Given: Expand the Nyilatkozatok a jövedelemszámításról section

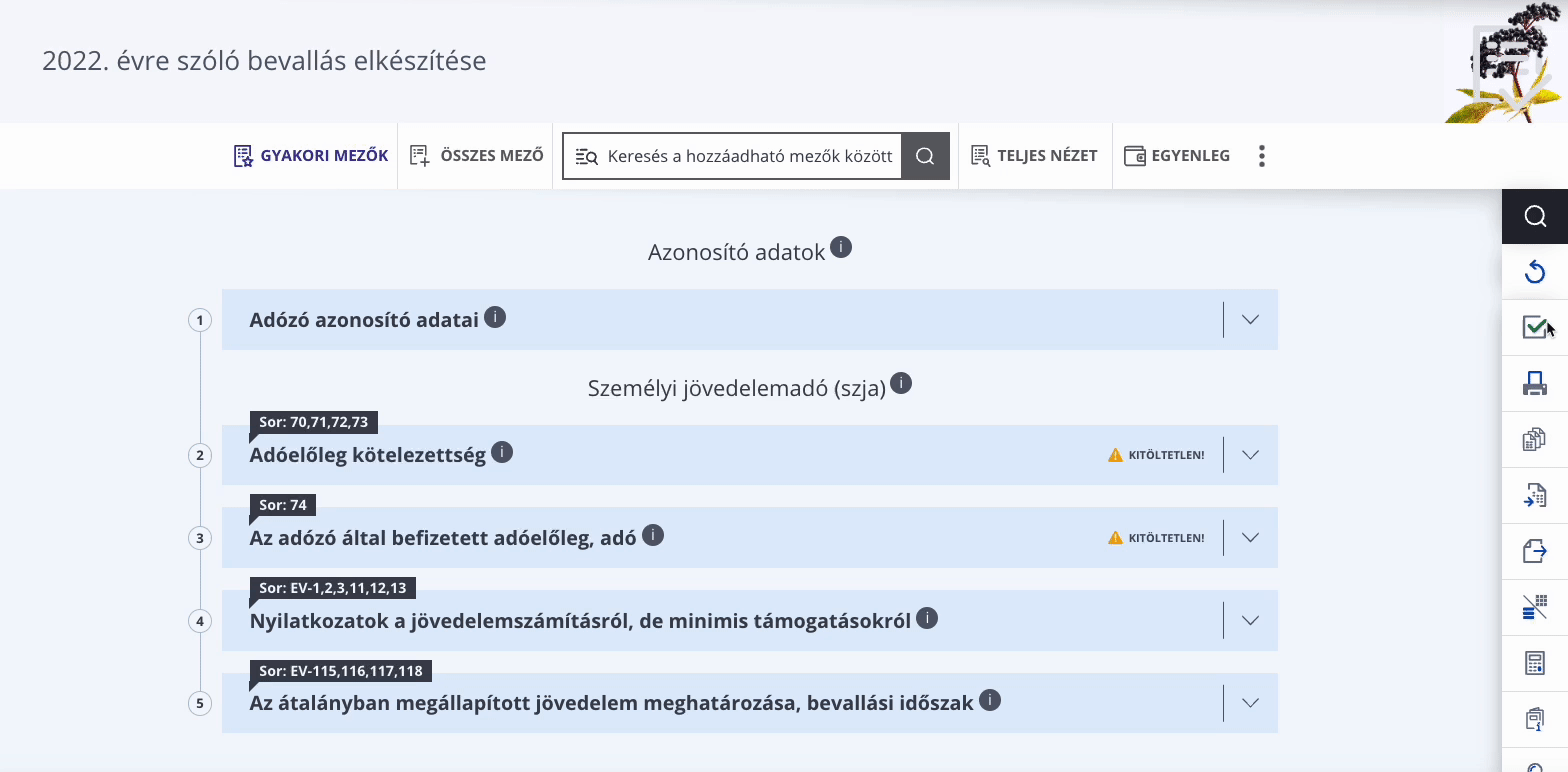Looking at the screenshot, I should point(1250,620).
